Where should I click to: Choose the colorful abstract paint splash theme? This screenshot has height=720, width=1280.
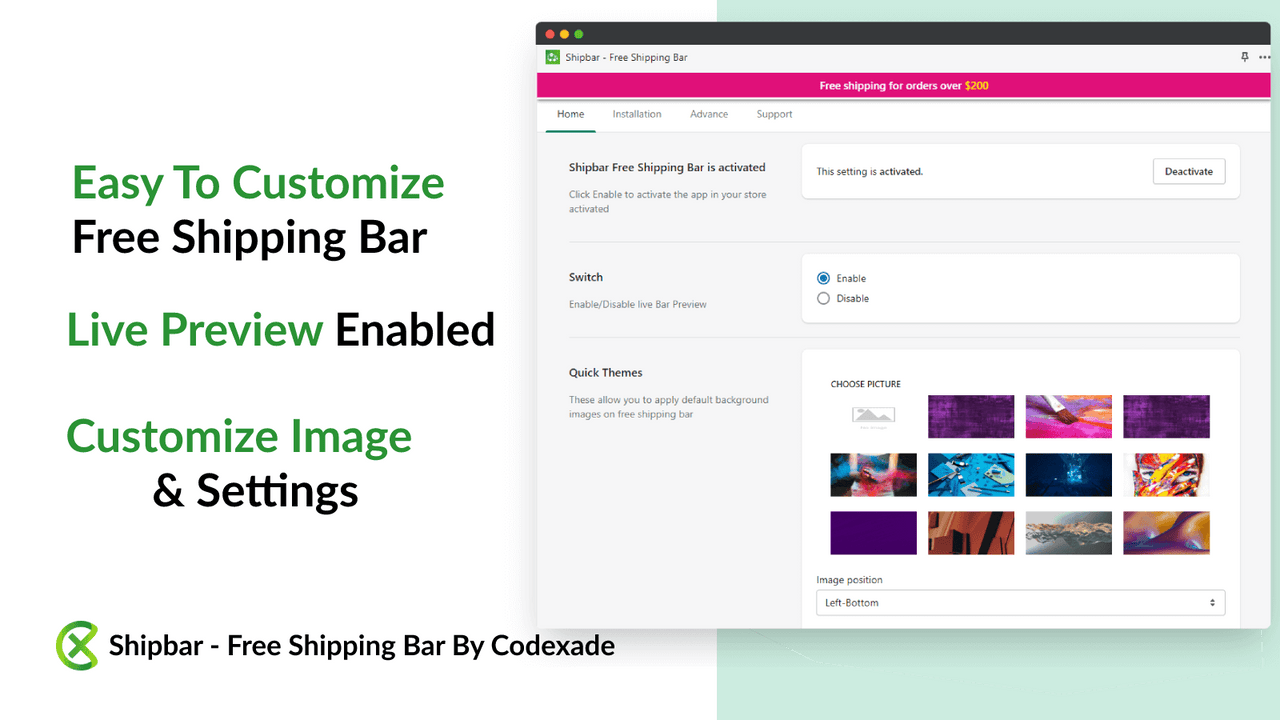[x=1166, y=475]
